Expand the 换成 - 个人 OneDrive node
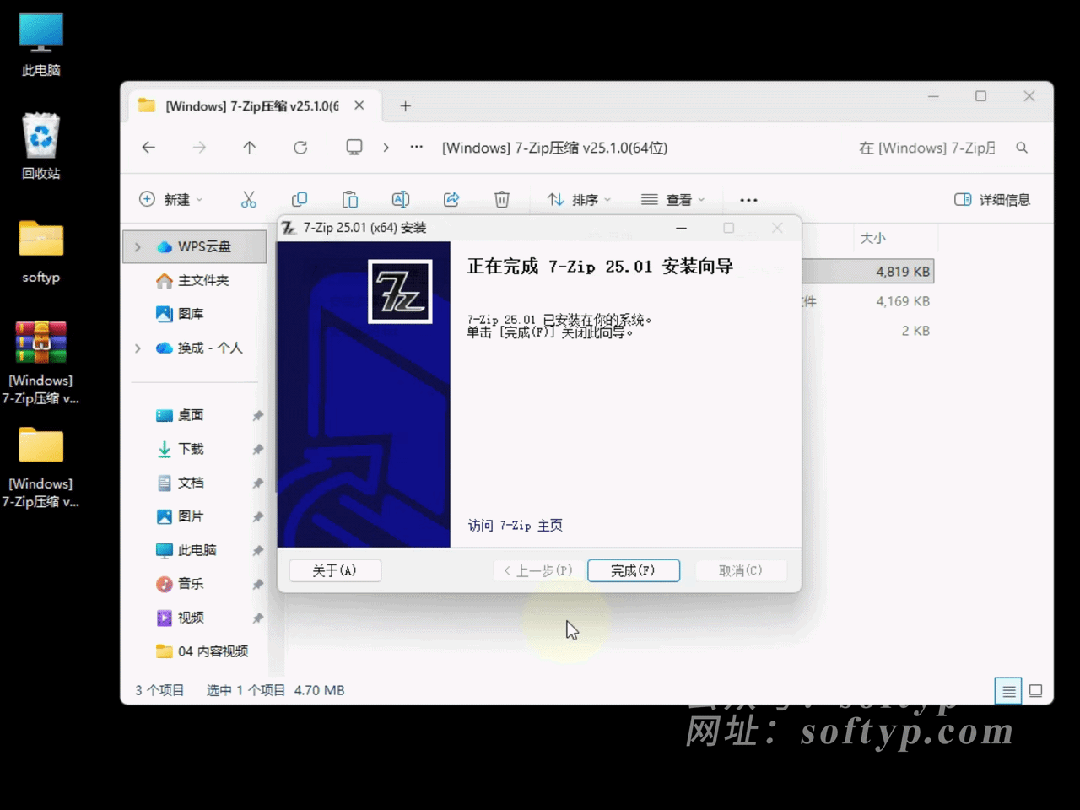Image resolution: width=1080 pixels, height=810 pixels. coord(138,349)
